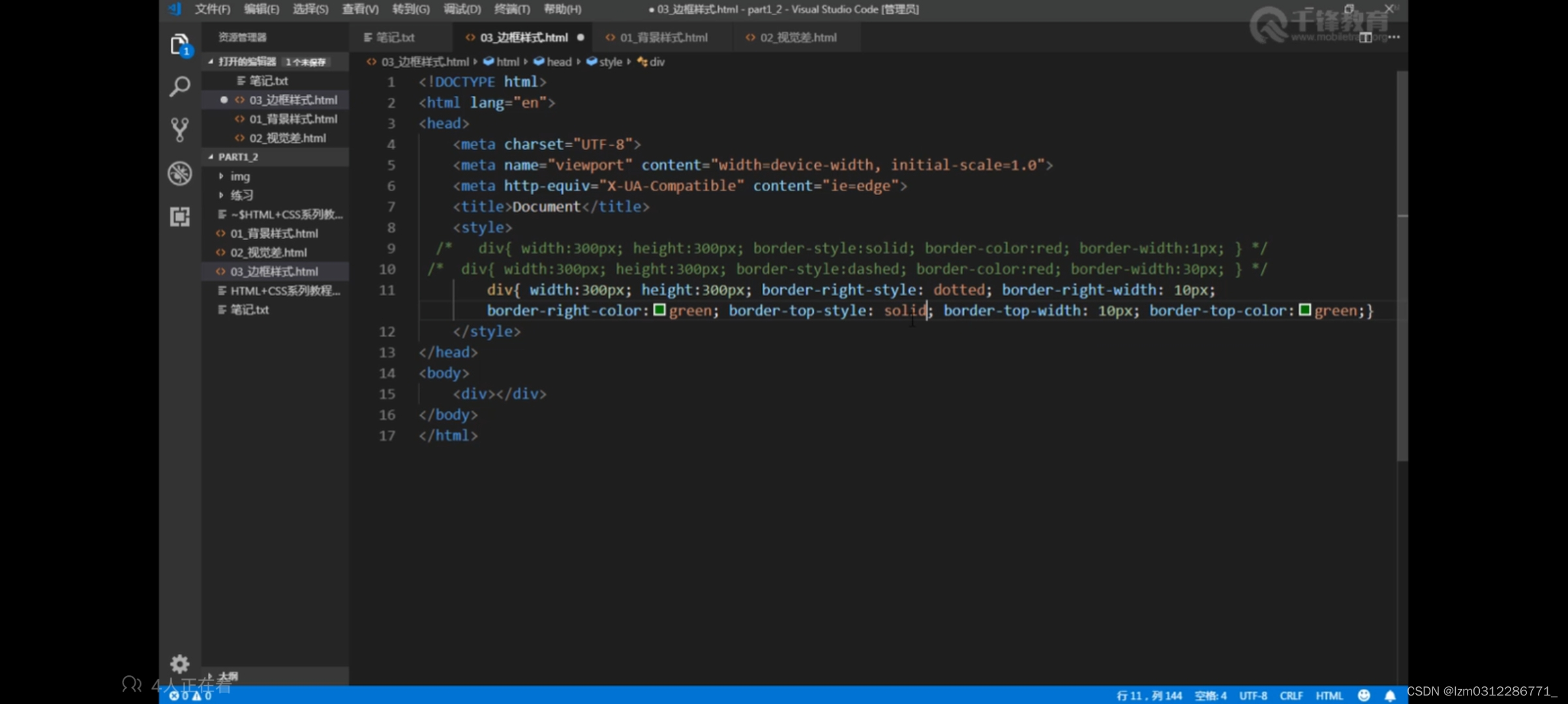Change language mode HTML in status bar
Viewport: 1568px width, 704px height.
tap(1329, 696)
